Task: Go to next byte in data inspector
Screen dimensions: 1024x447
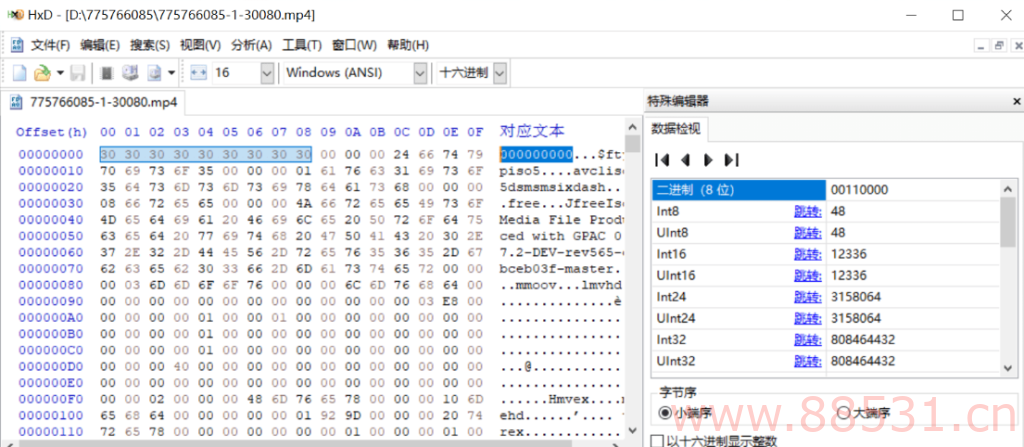Action: point(708,160)
